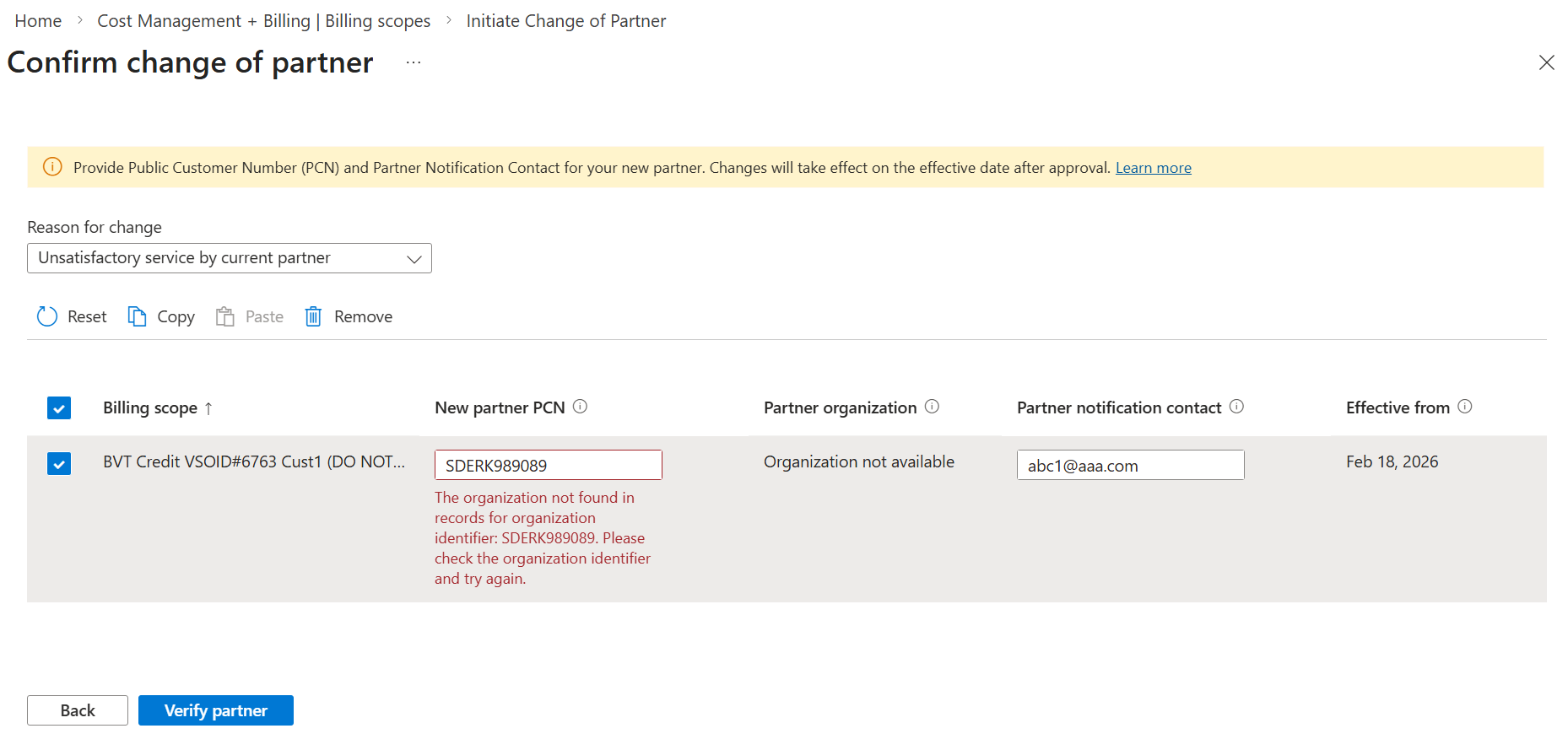The width and height of the screenshot is (1568, 750).
Task: Uncheck the BVT Credit billing scope row
Action: (59, 464)
